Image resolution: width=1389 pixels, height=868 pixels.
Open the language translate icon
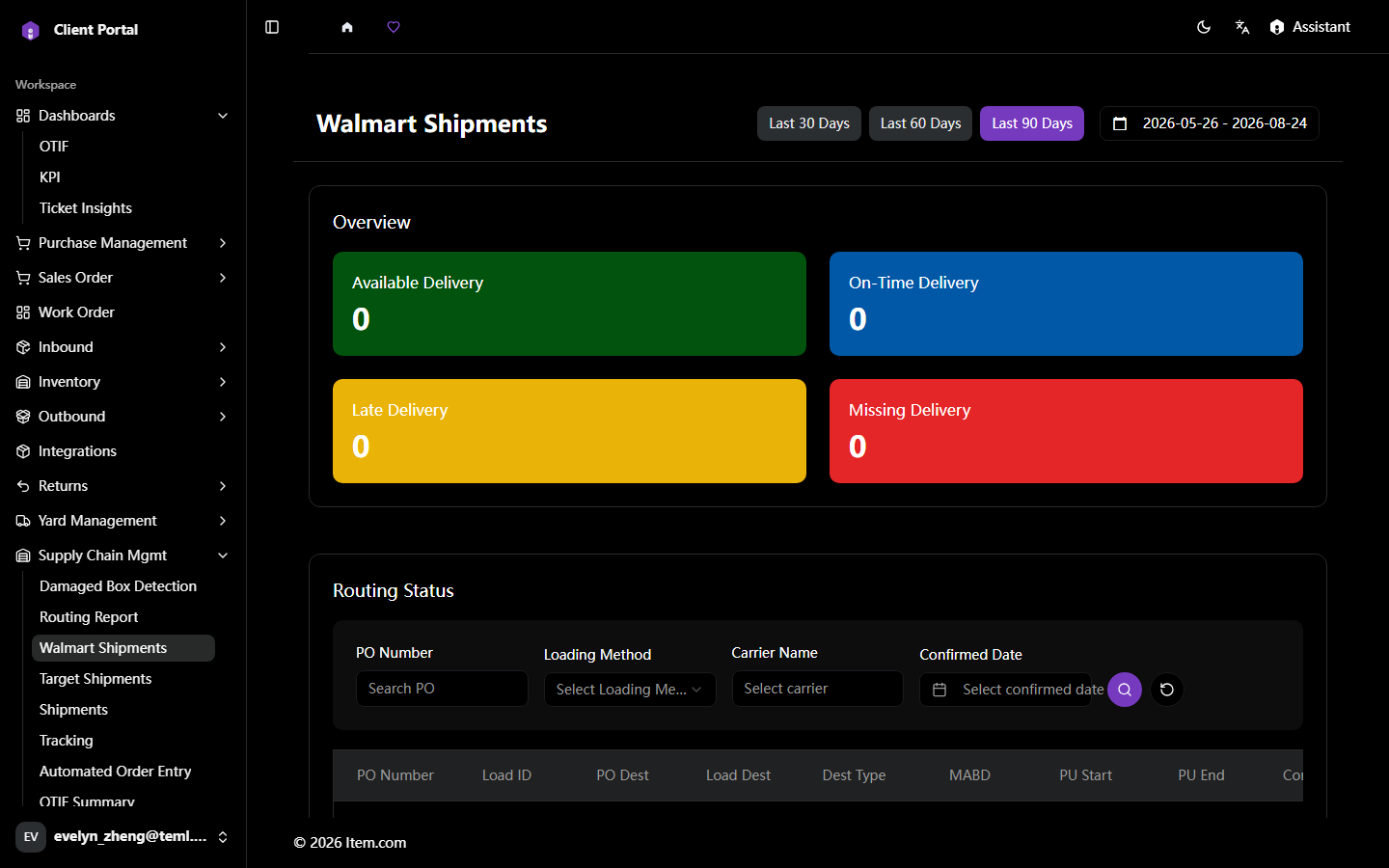[x=1242, y=27]
